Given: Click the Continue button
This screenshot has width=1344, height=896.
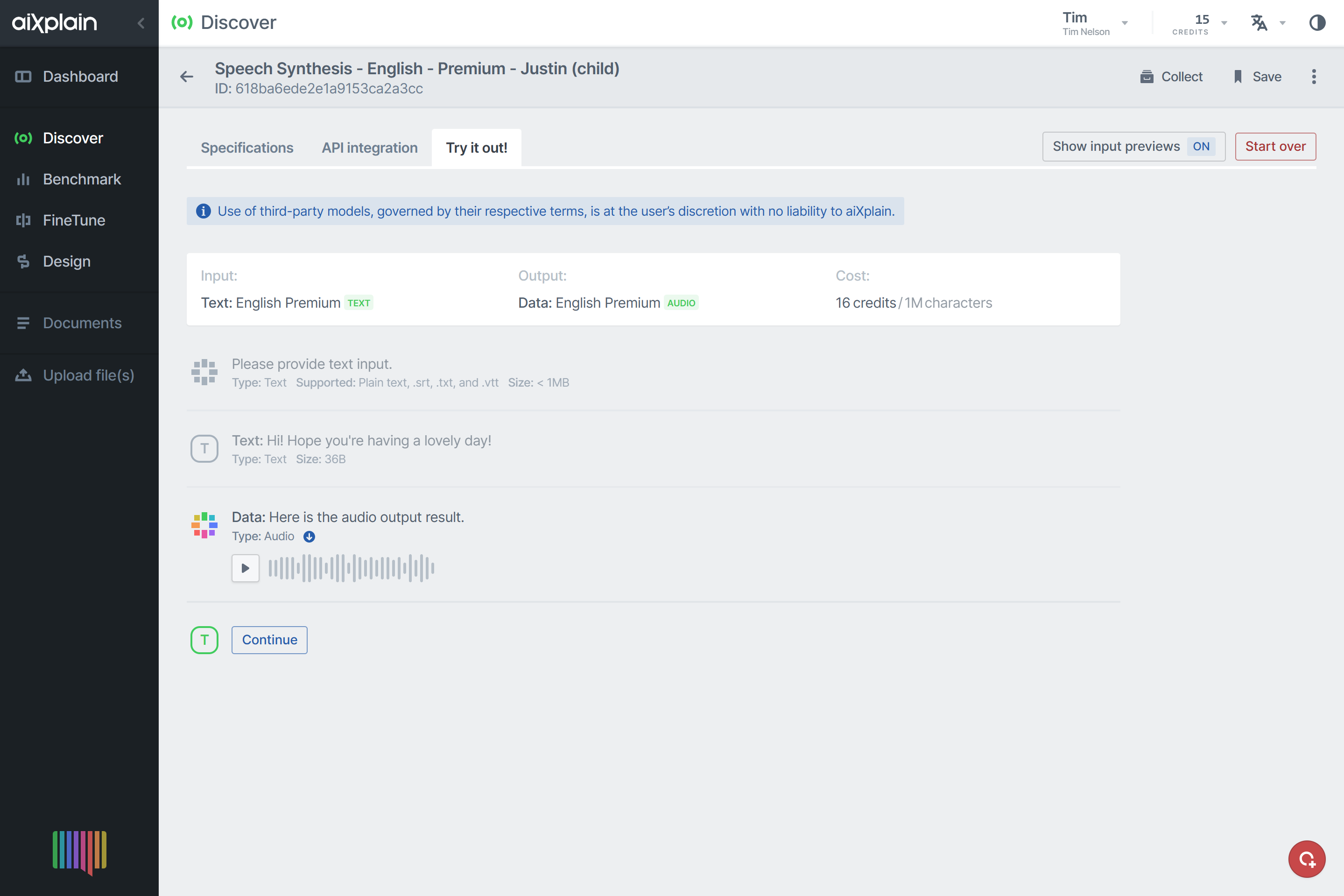Looking at the screenshot, I should click(269, 639).
